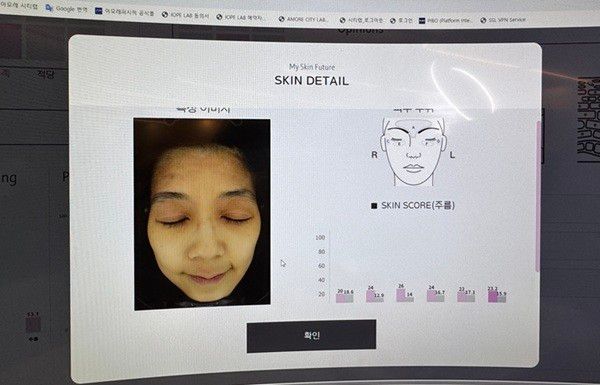
Task: Select the pink bar labeled 20
Action: click(x=340, y=298)
